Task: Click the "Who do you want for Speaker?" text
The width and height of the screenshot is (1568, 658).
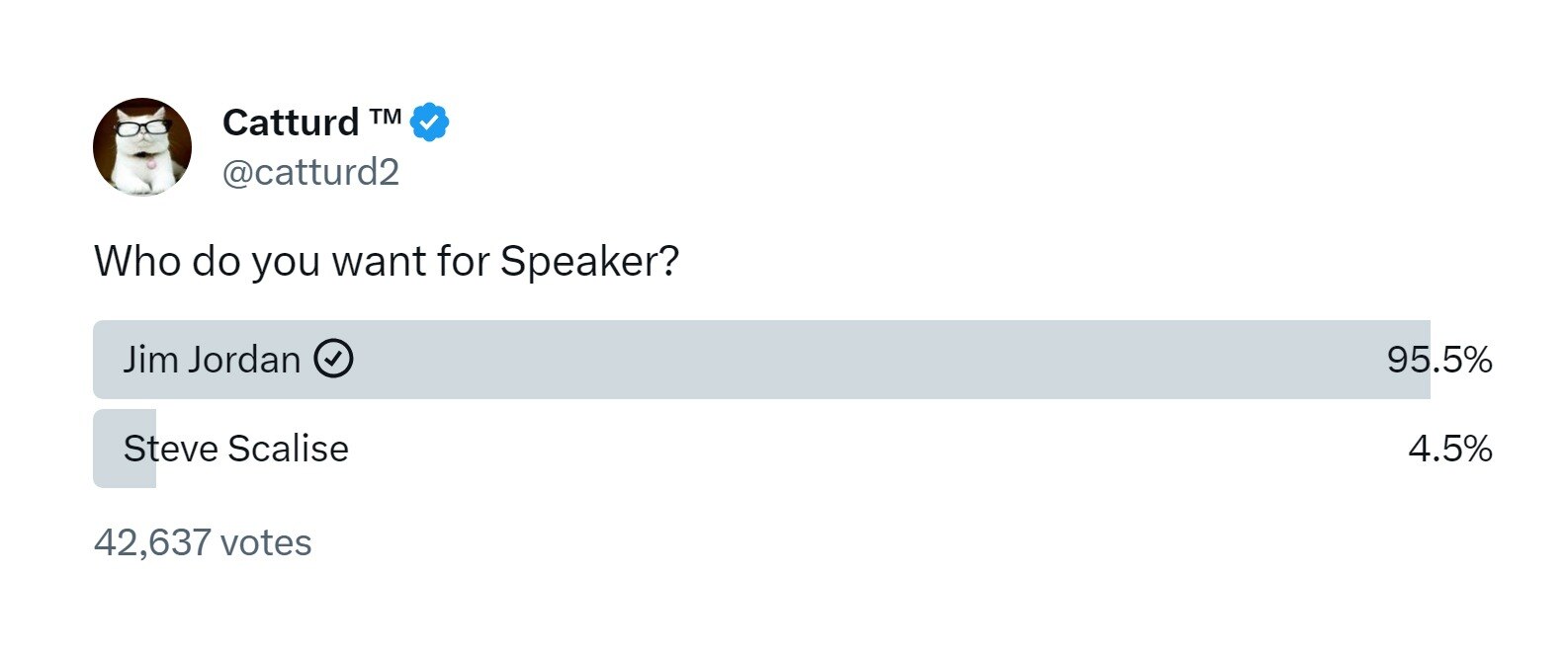Action: (x=387, y=262)
